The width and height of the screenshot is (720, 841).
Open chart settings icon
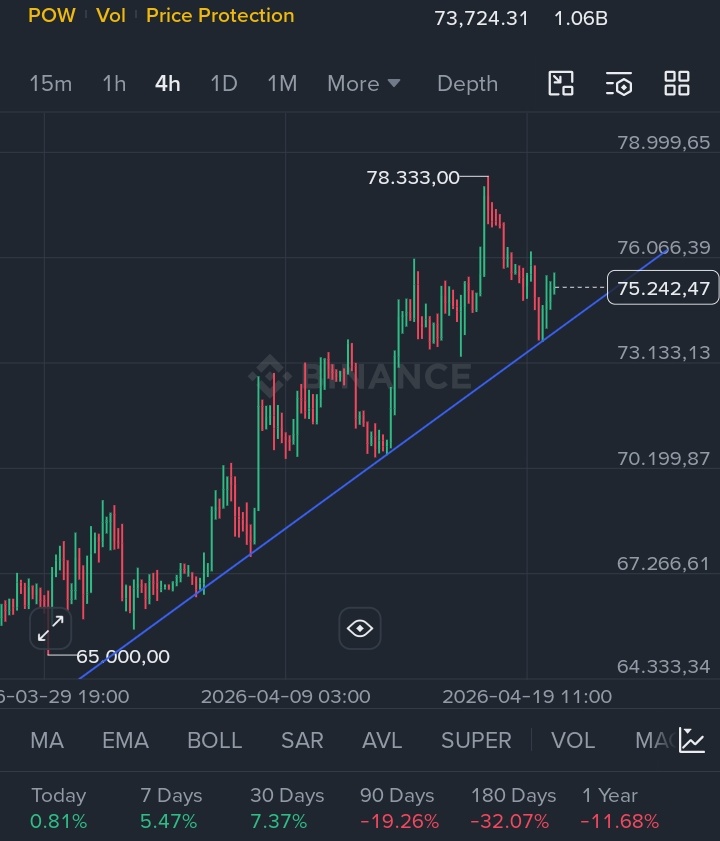[619, 84]
